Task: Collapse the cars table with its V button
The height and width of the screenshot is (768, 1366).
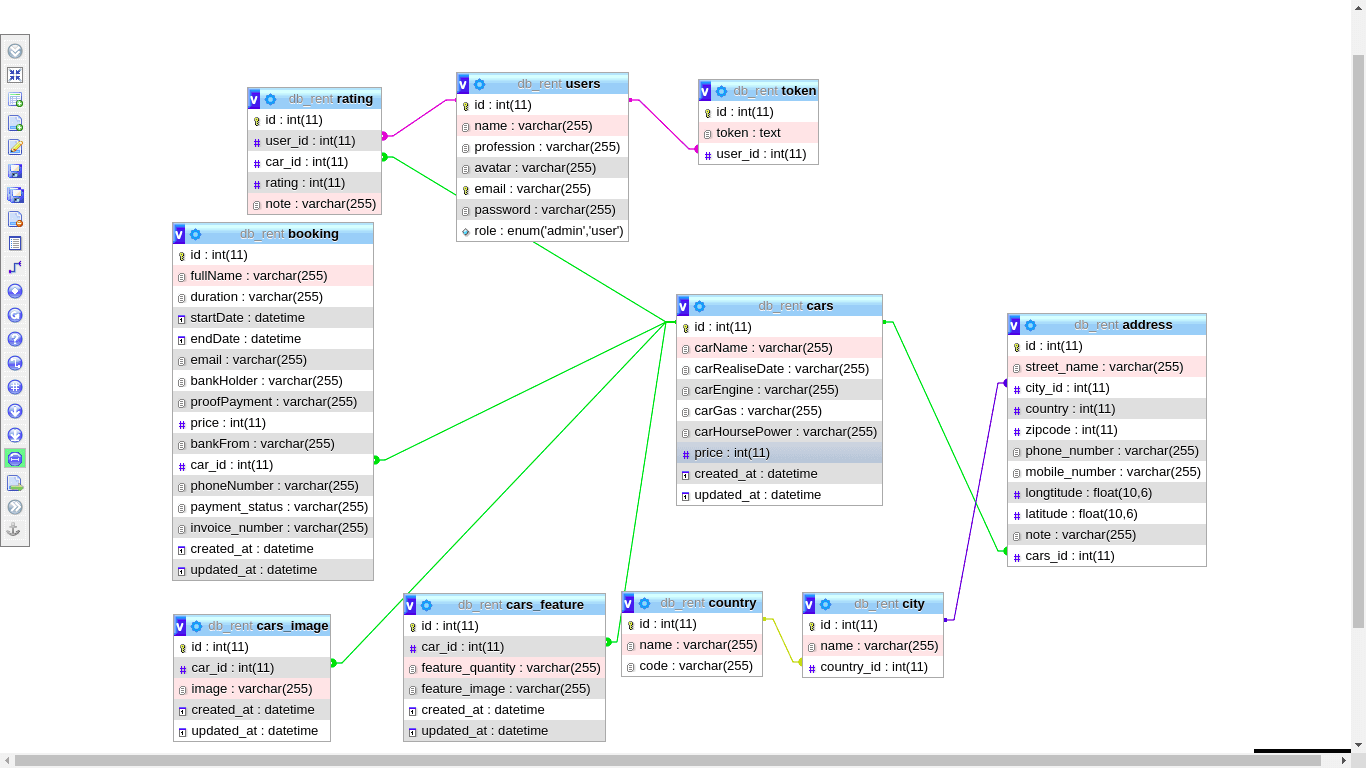Action: point(683,306)
